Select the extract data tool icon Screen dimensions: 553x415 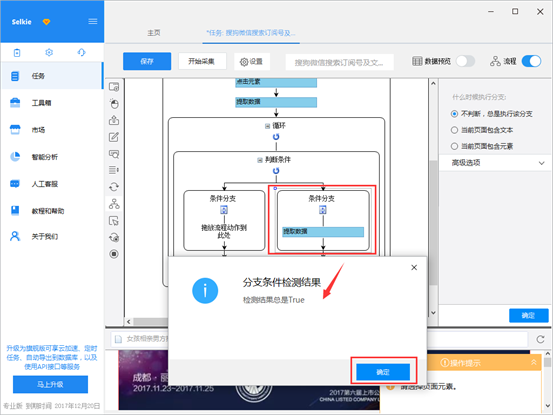coord(114,120)
